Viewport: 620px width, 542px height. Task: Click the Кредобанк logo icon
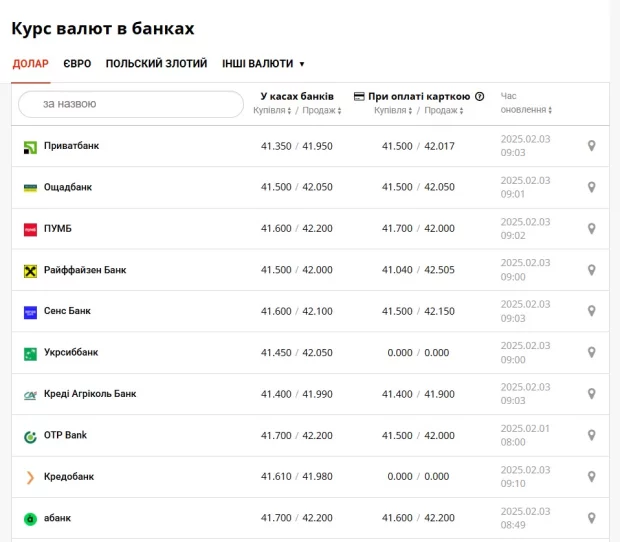30,477
